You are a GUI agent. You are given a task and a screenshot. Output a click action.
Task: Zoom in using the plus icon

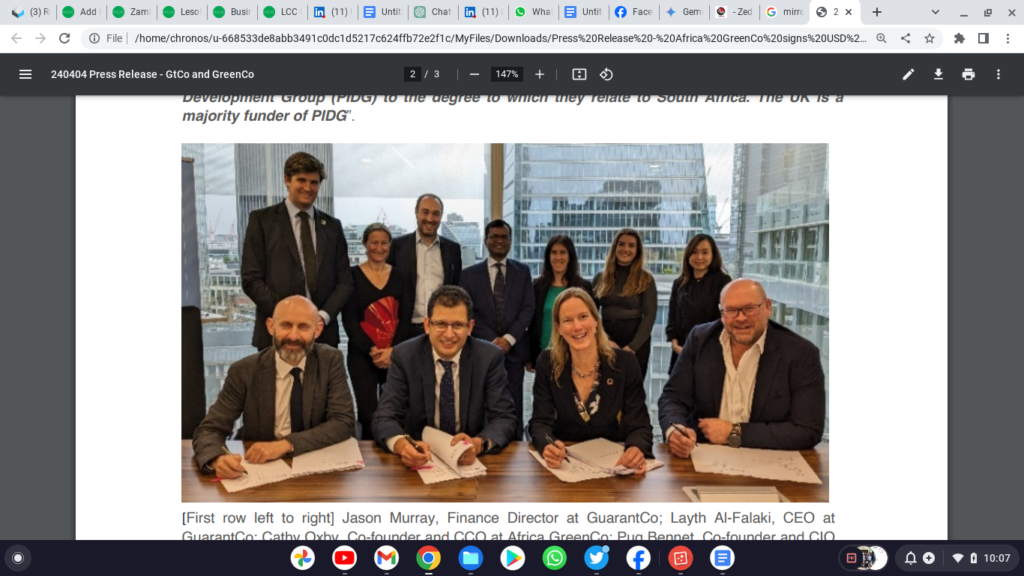tap(539, 74)
